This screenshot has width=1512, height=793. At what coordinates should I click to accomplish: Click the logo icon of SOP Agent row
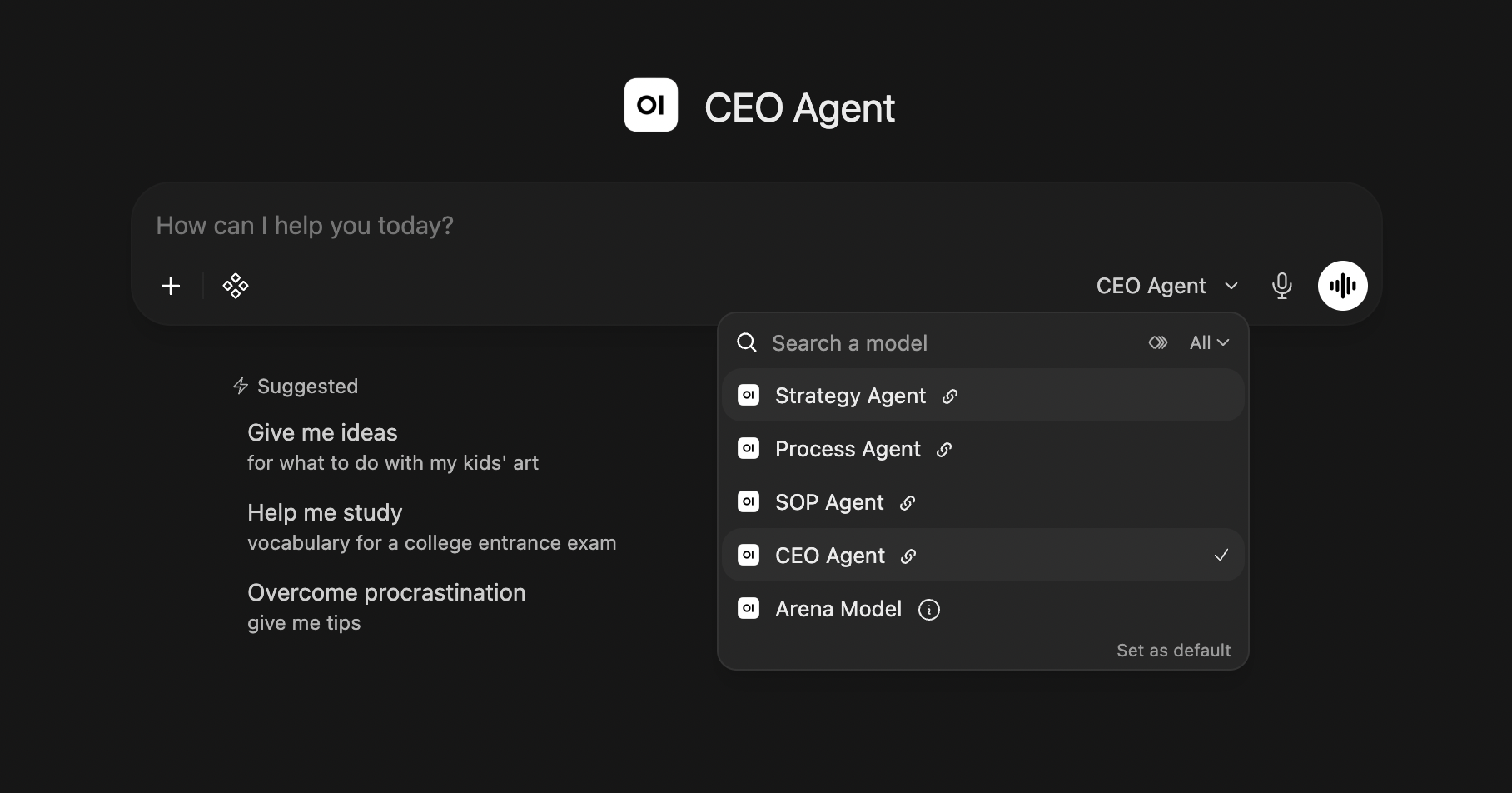(749, 501)
